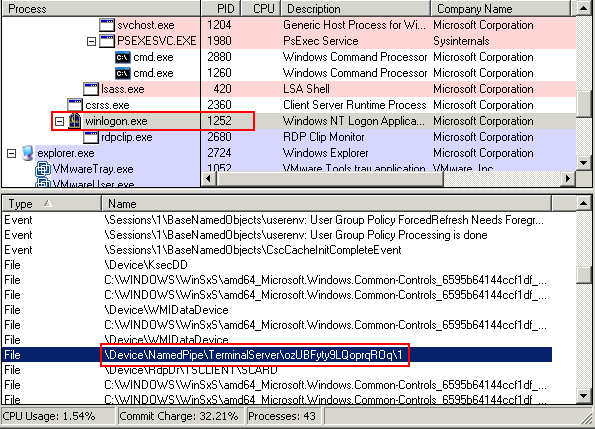Screen dimensions: 595x429
Task: Collapse the winlogon.exe tree node
Action: click(x=59, y=121)
